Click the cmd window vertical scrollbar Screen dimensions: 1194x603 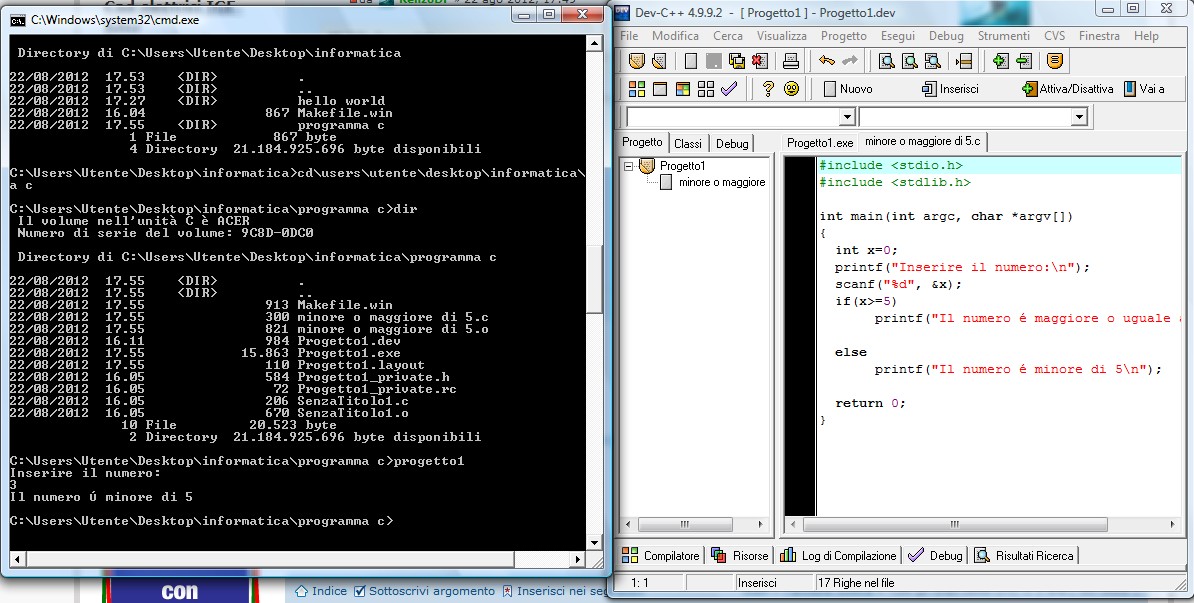[596, 290]
